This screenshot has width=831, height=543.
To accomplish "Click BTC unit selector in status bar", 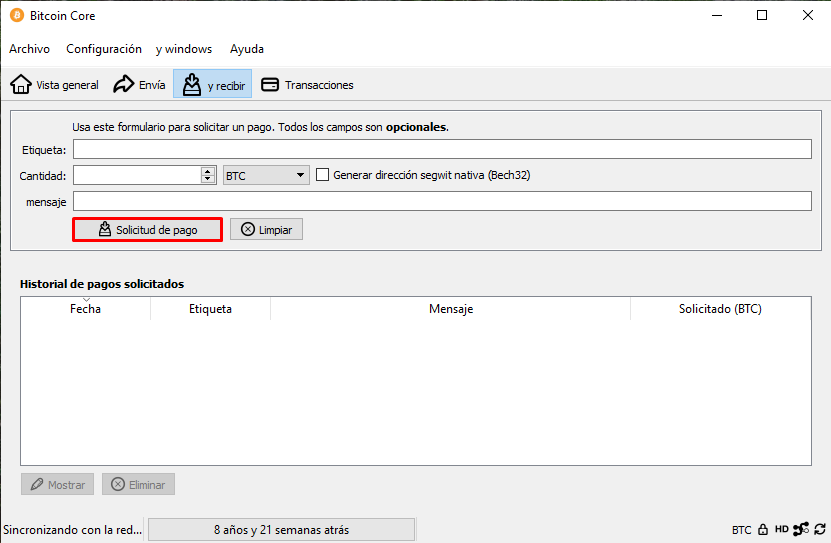I will (x=741, y=530).
